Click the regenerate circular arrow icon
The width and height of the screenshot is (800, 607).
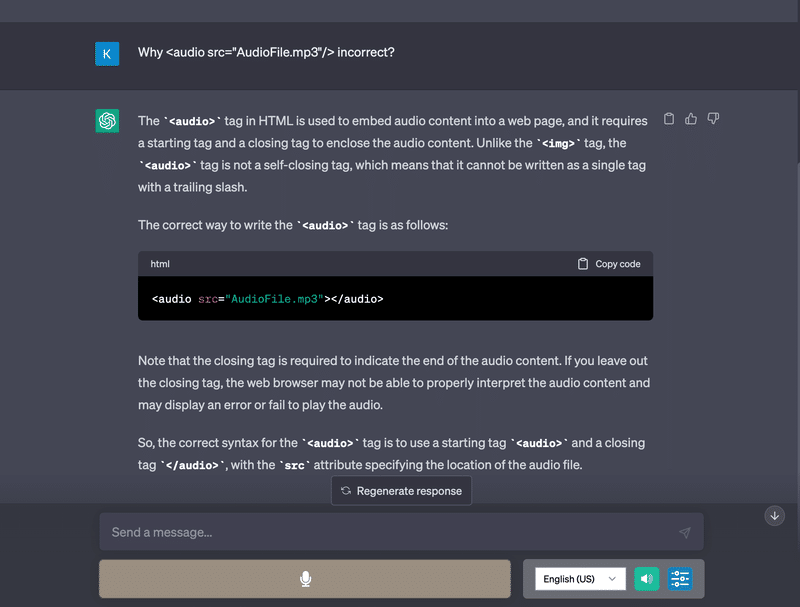(x=346, y=491)
